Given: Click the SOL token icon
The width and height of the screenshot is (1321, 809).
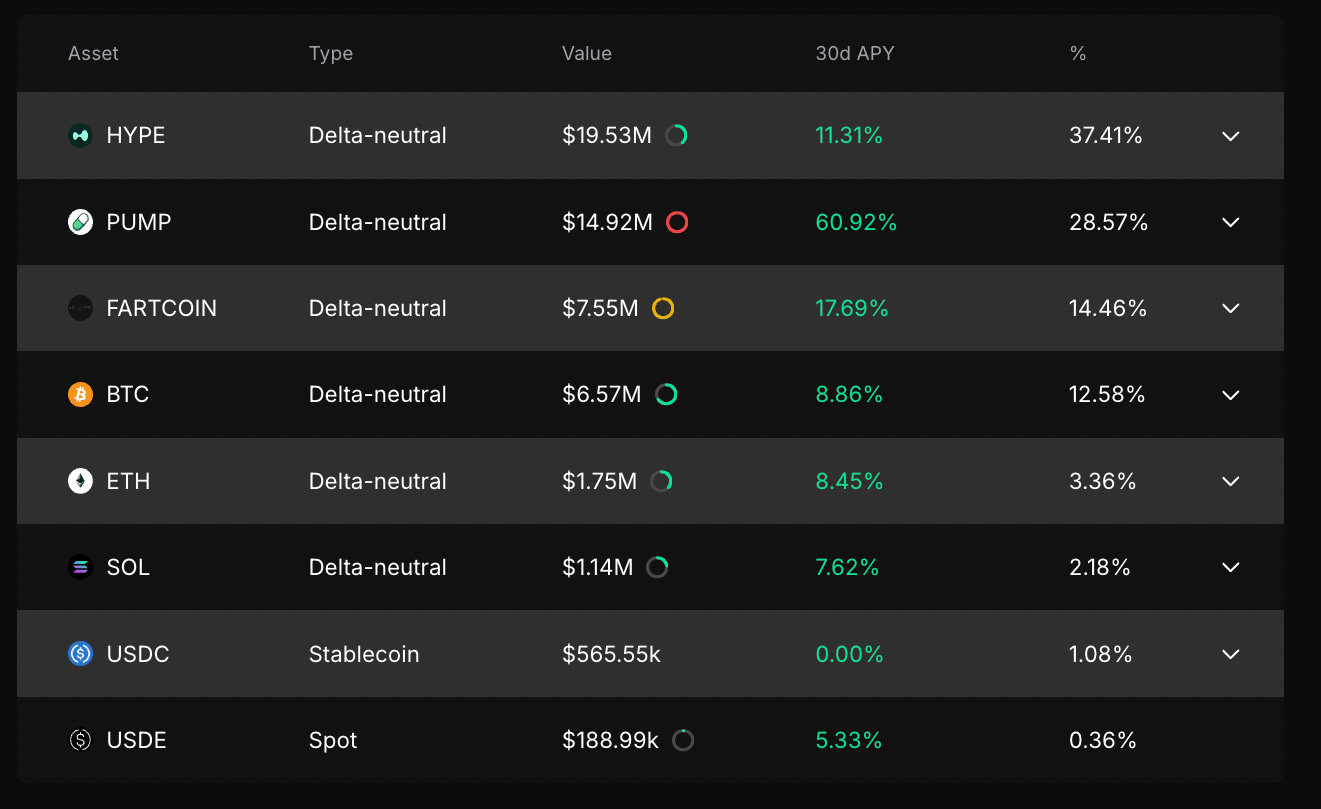Looking at the screenshot, I should click(80, 568).
